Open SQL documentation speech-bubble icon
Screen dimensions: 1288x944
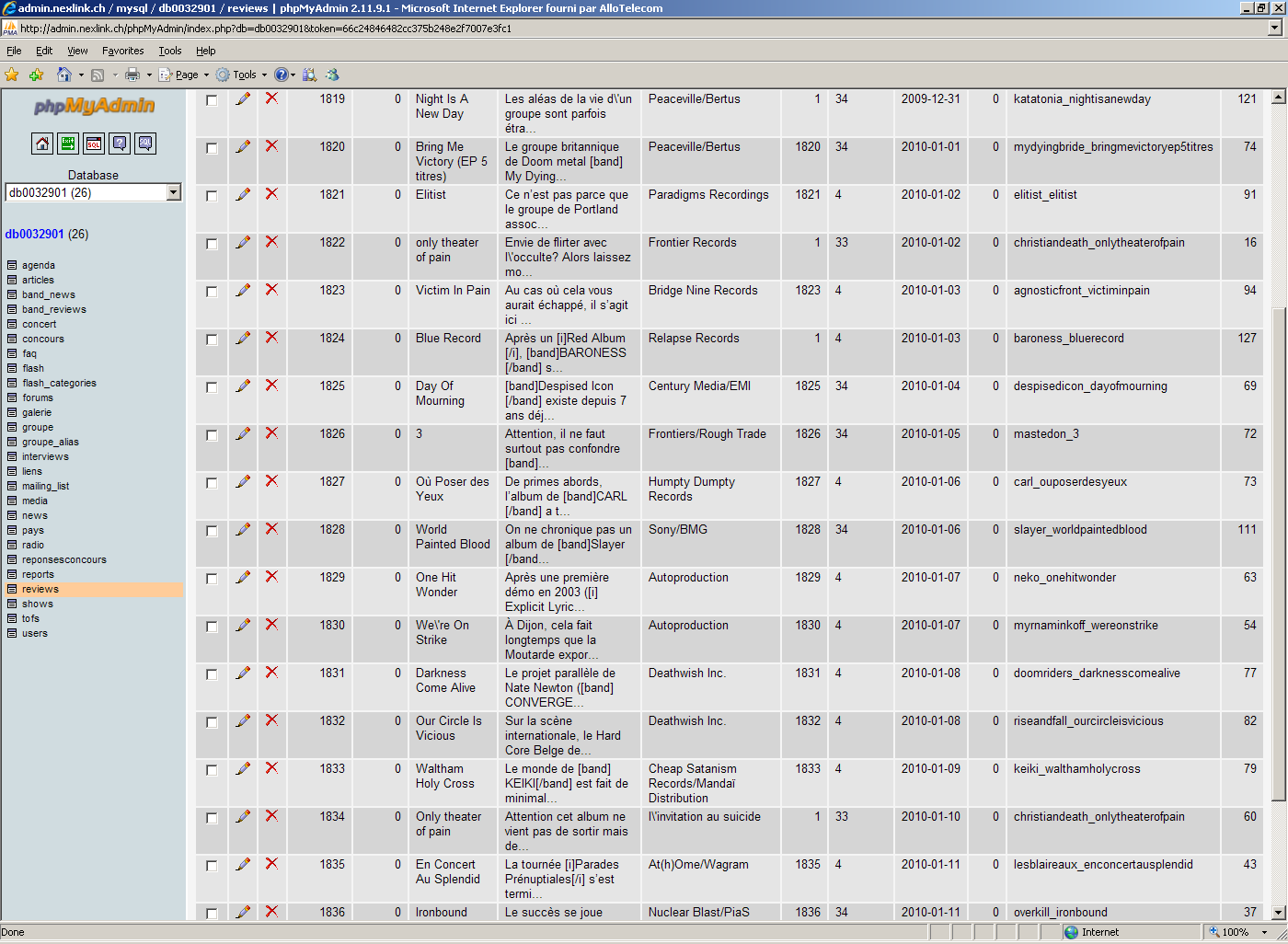pos(145,143)
